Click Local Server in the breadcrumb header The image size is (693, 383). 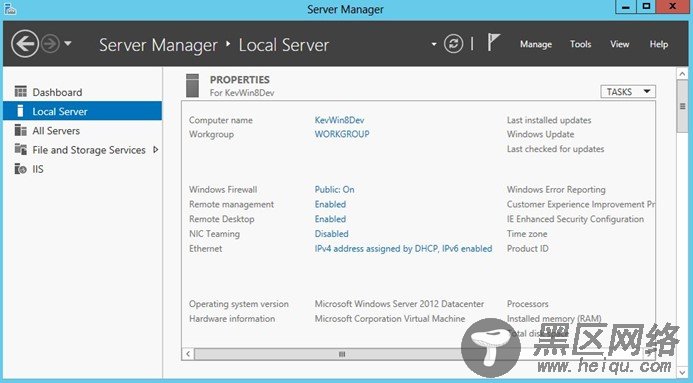click(x=284, y=45)
